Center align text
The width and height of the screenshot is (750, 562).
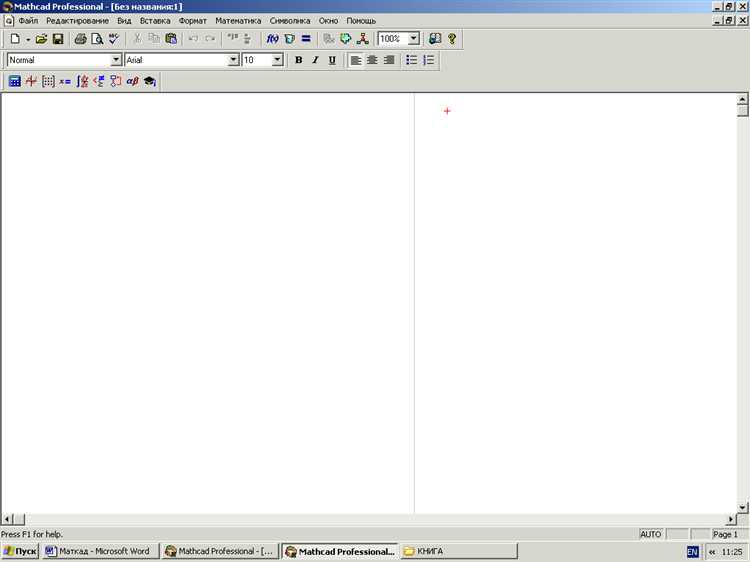coord(372,60)
